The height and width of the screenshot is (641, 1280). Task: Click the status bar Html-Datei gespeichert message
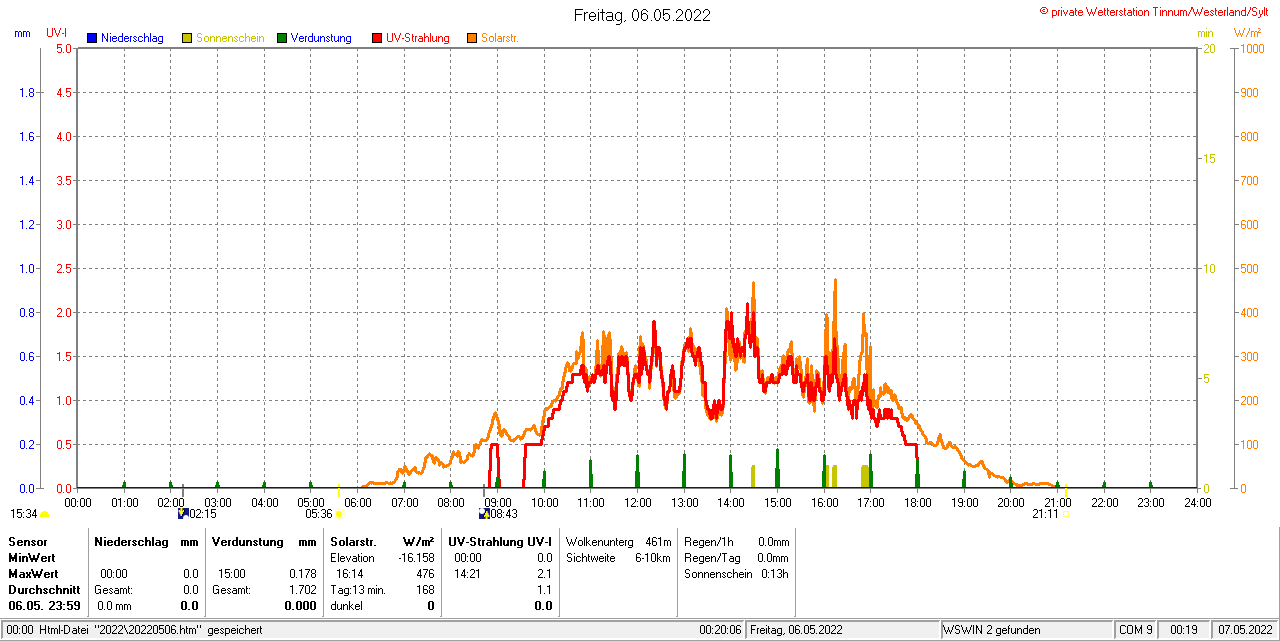tap(134, 630)
